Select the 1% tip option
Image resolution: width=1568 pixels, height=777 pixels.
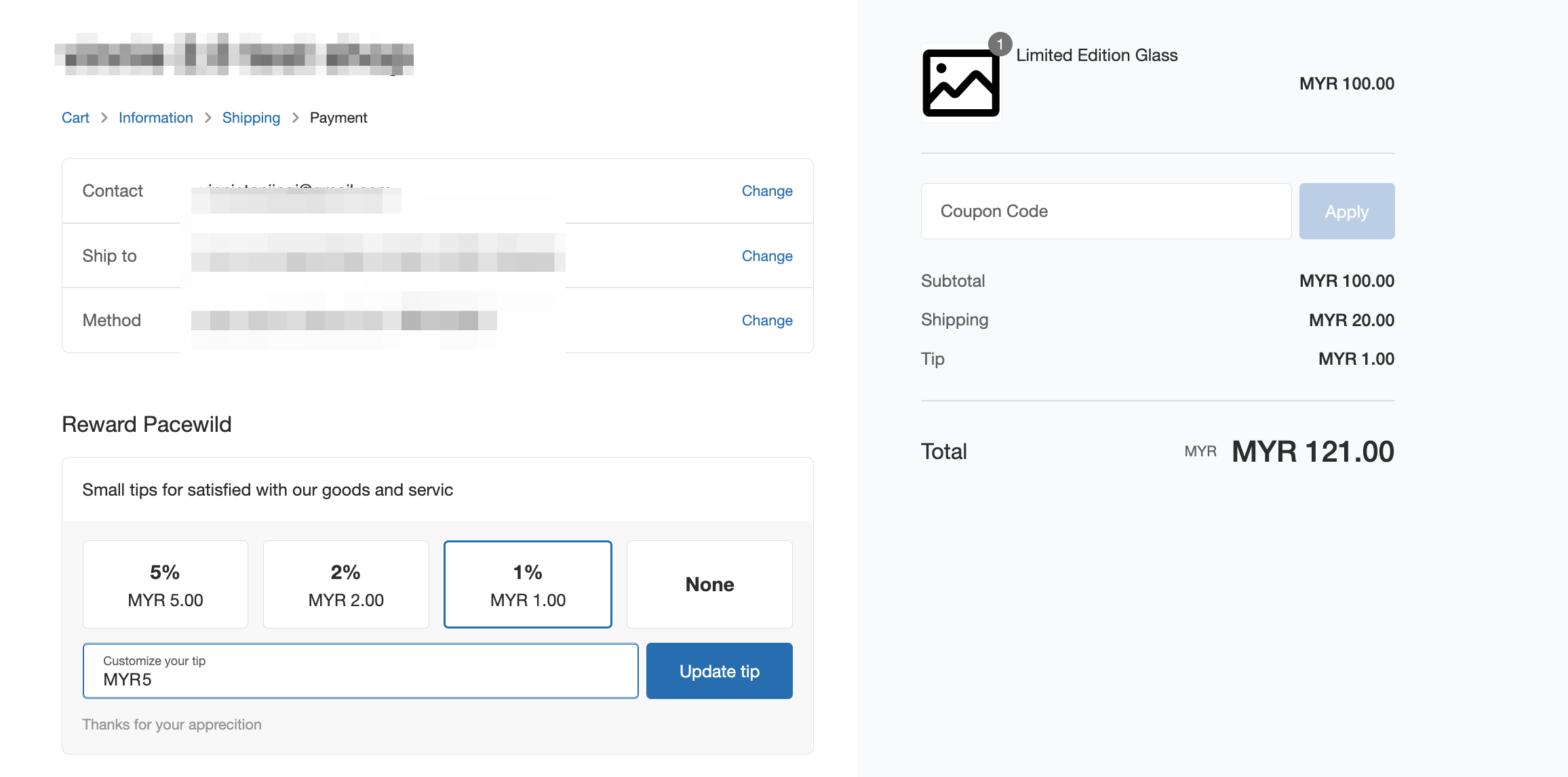coord(528,584)
